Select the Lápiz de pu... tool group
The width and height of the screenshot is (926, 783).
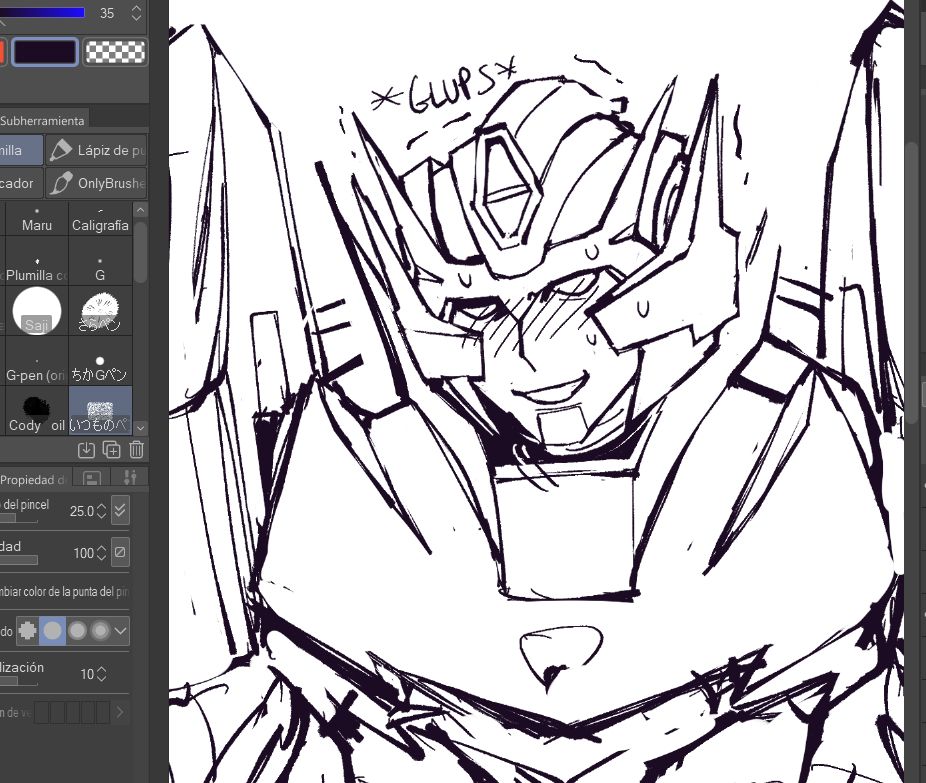click(x=96, y=150)
